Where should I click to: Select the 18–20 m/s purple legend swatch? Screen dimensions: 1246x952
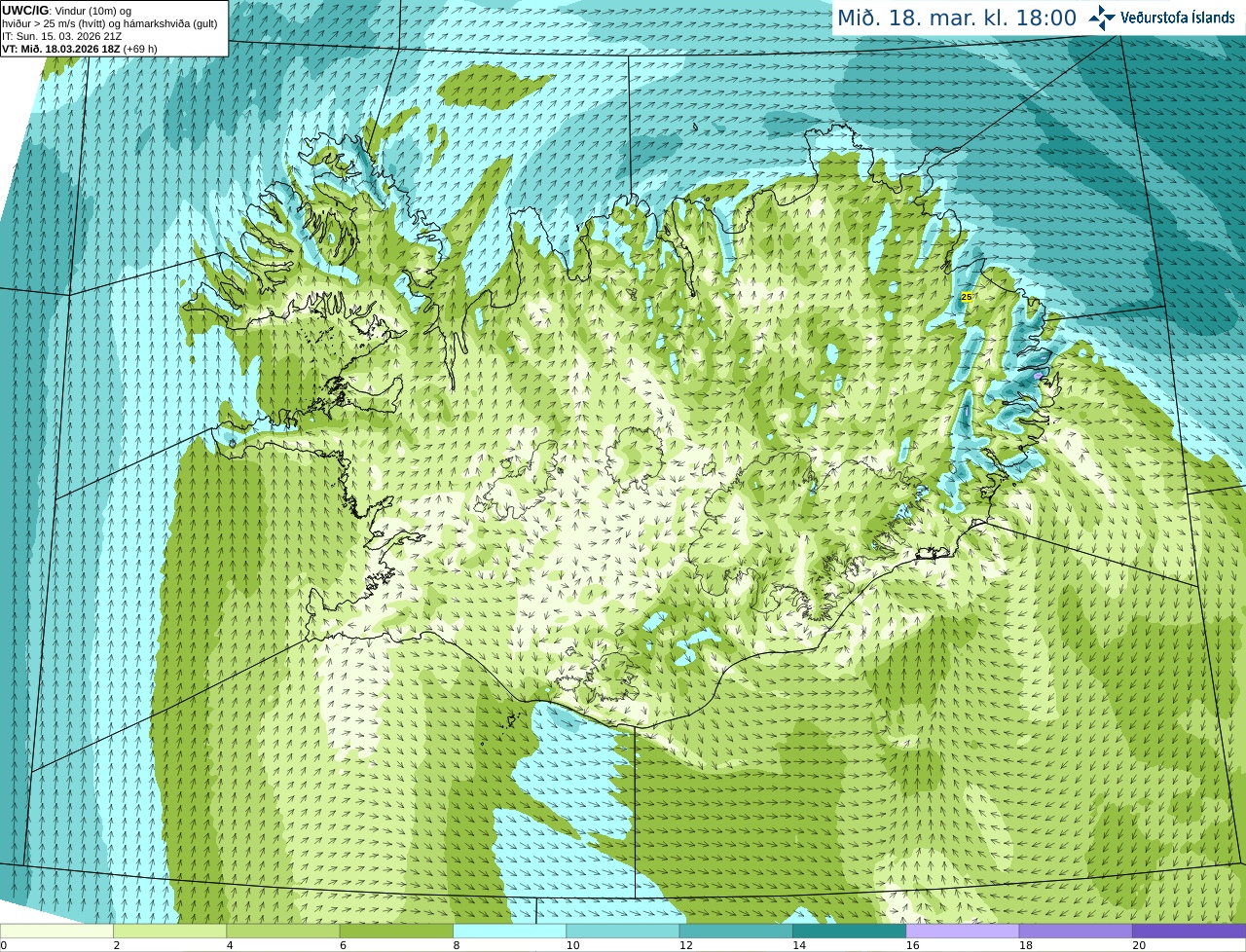pos(1076,931)
